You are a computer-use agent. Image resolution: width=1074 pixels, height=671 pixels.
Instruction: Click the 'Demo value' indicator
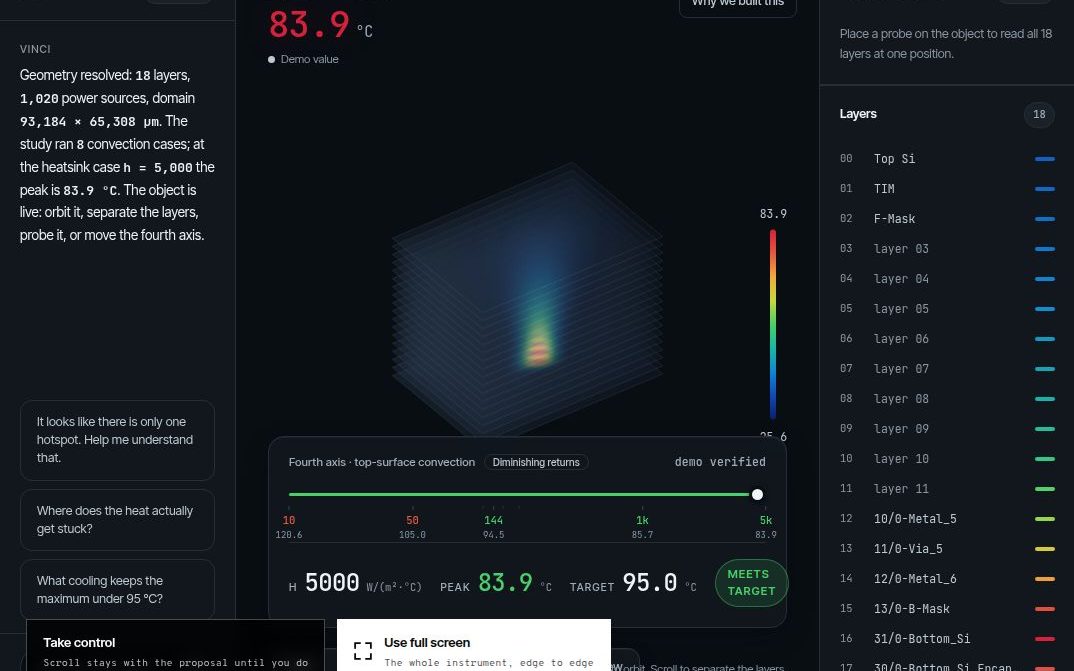click(303, 60)
